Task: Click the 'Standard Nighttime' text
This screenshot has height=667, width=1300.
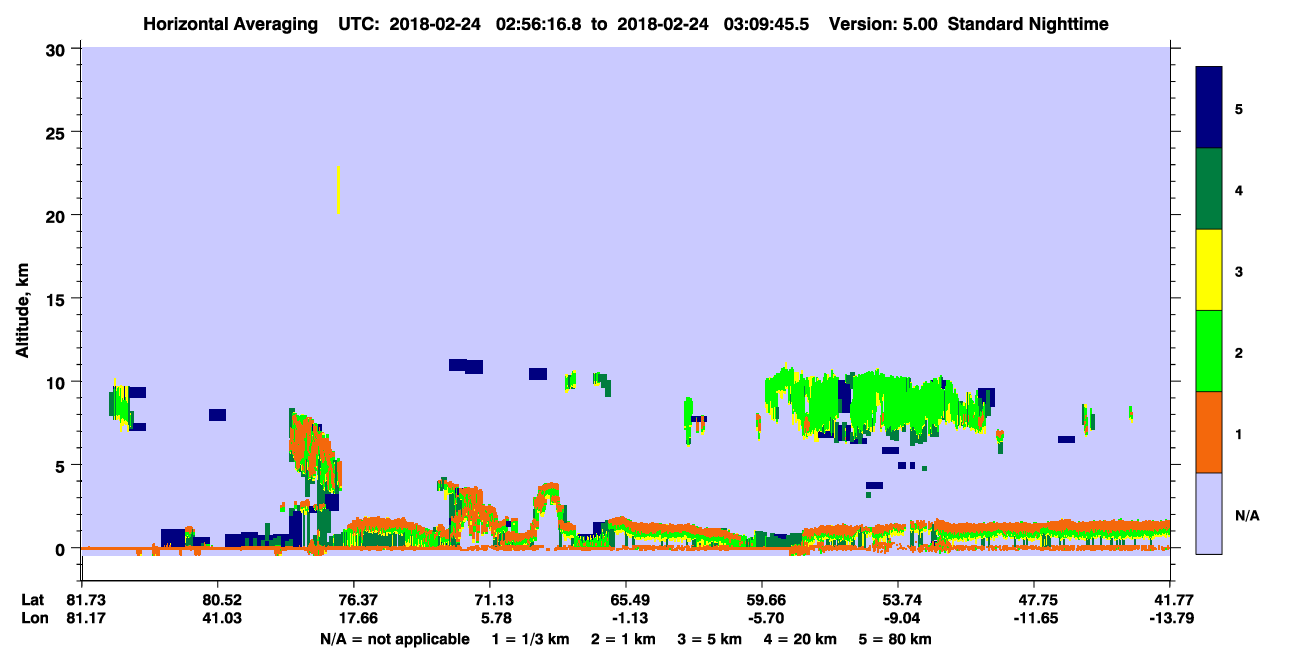Action: click(x=1028, y=23)
